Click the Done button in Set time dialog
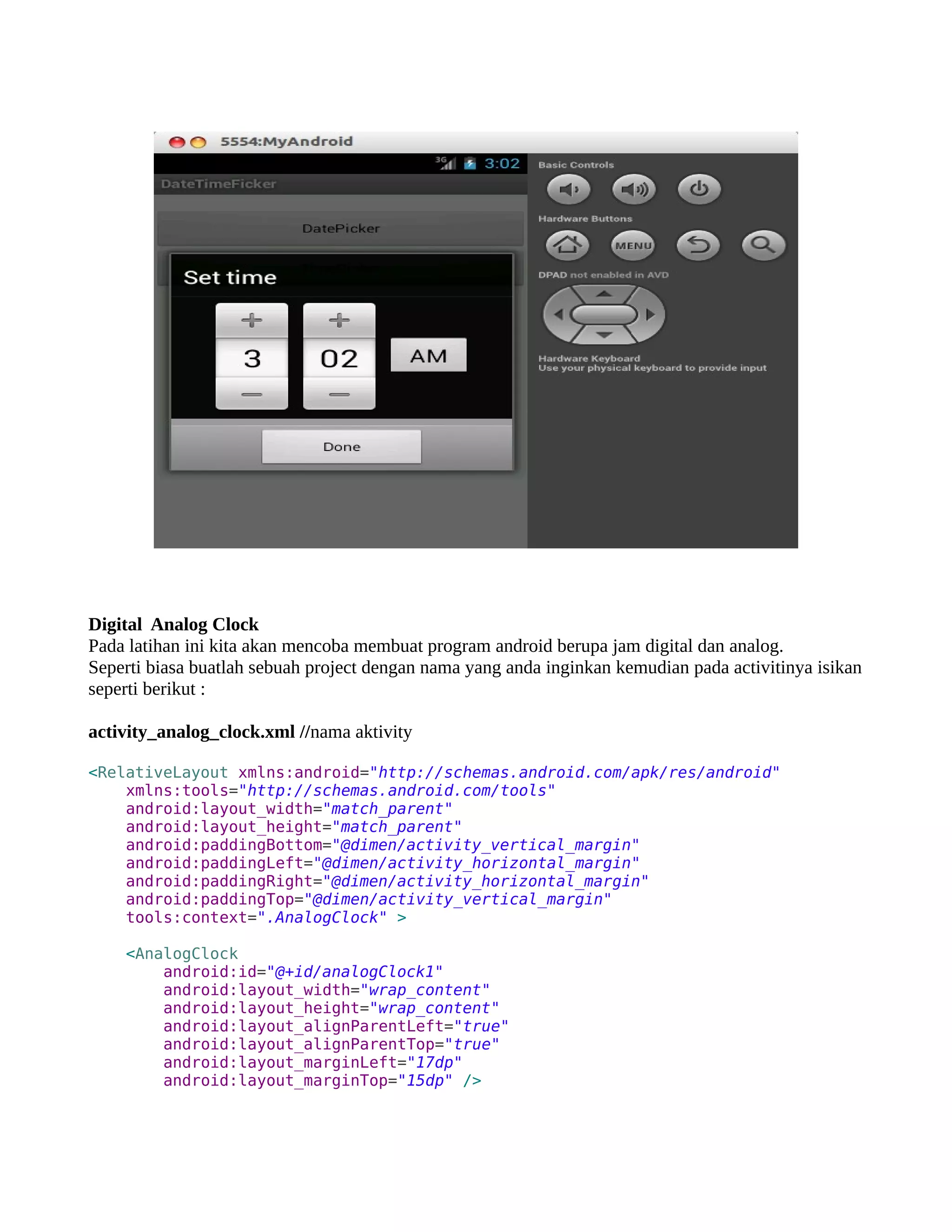The width and height of the screenshot is (952, 1232). click(x=342, y=447)
